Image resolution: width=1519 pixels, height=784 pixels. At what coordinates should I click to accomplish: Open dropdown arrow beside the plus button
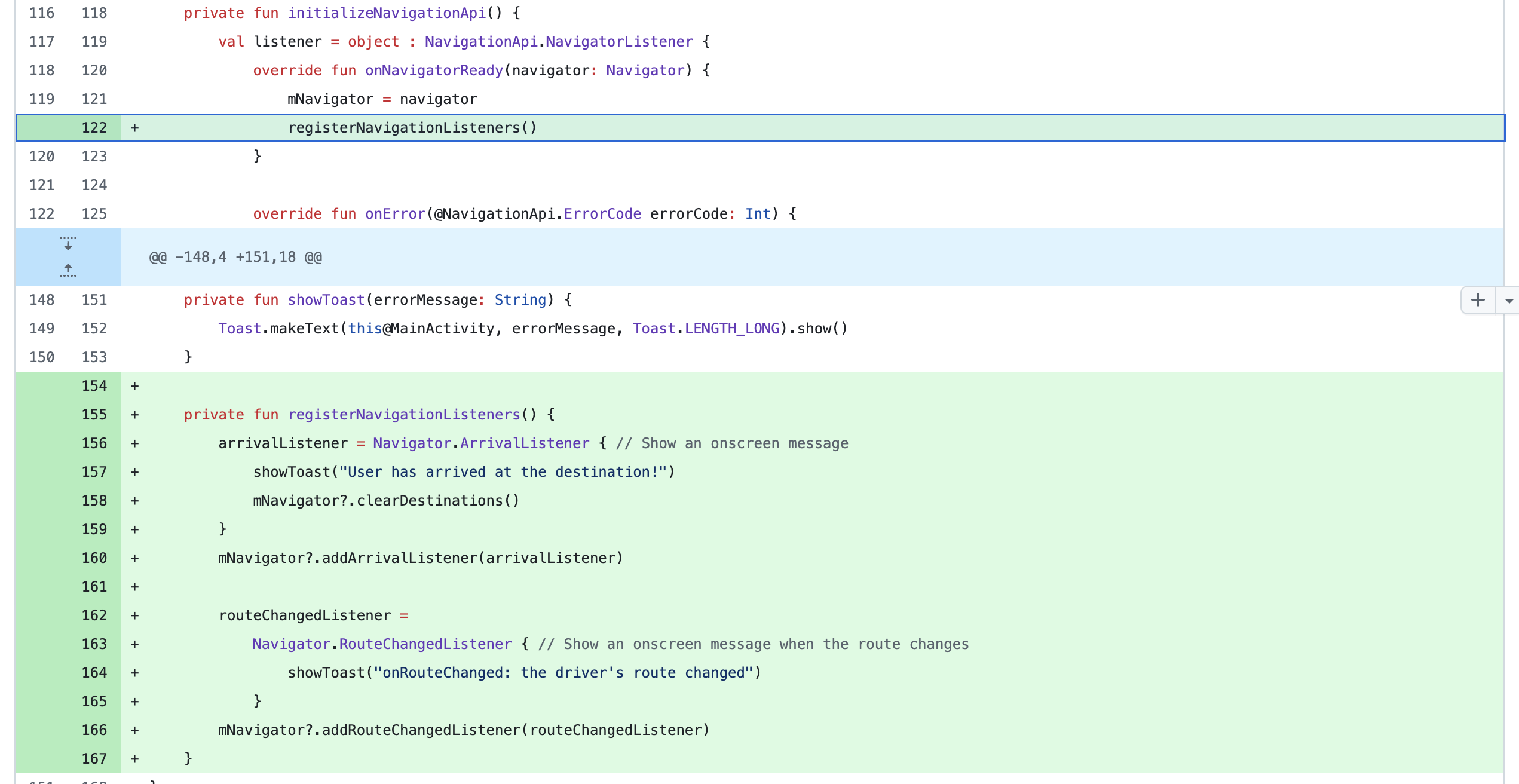click(1509, 301)
